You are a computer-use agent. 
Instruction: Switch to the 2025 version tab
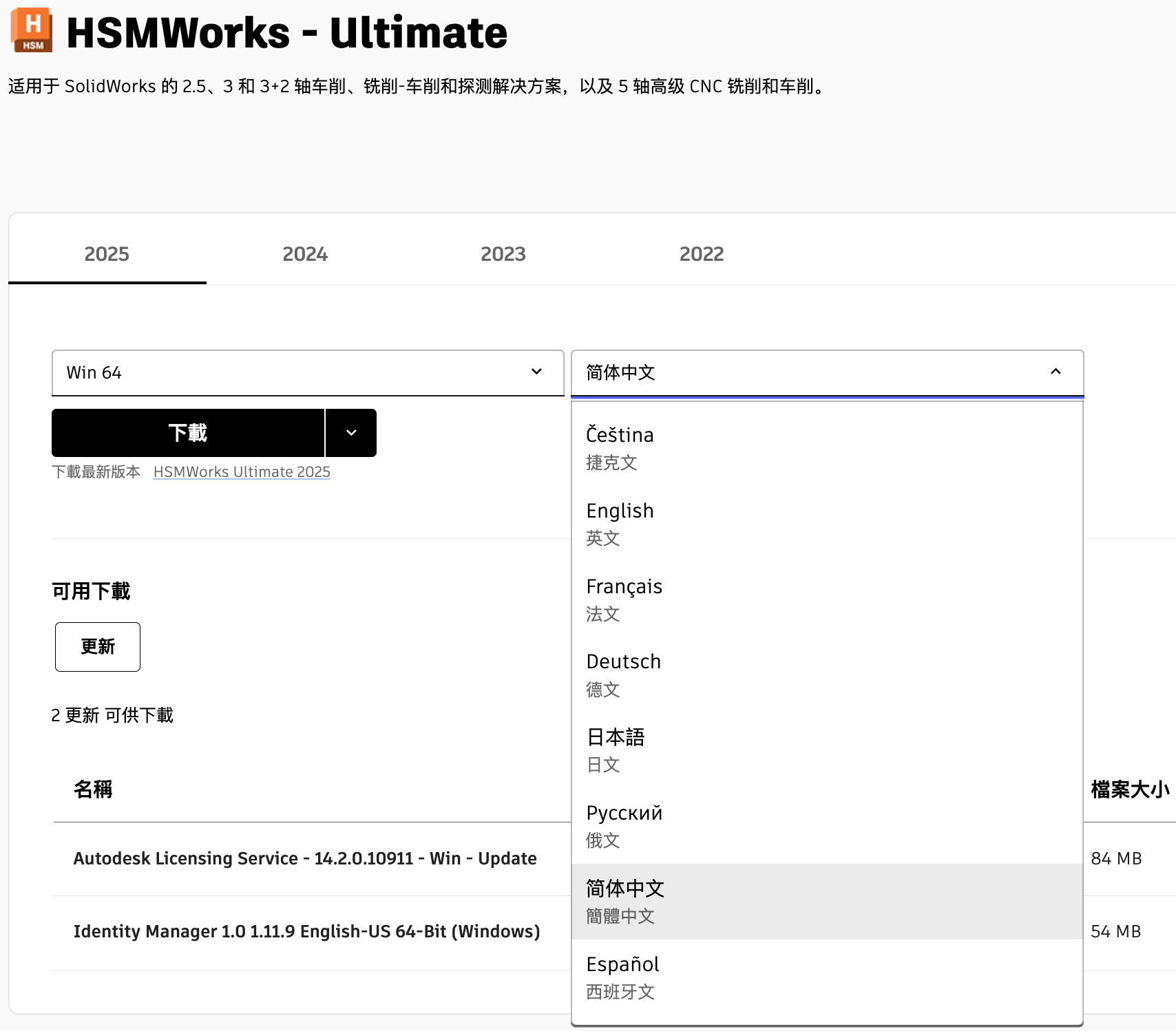pyautogui.click(x=107, y=254)
